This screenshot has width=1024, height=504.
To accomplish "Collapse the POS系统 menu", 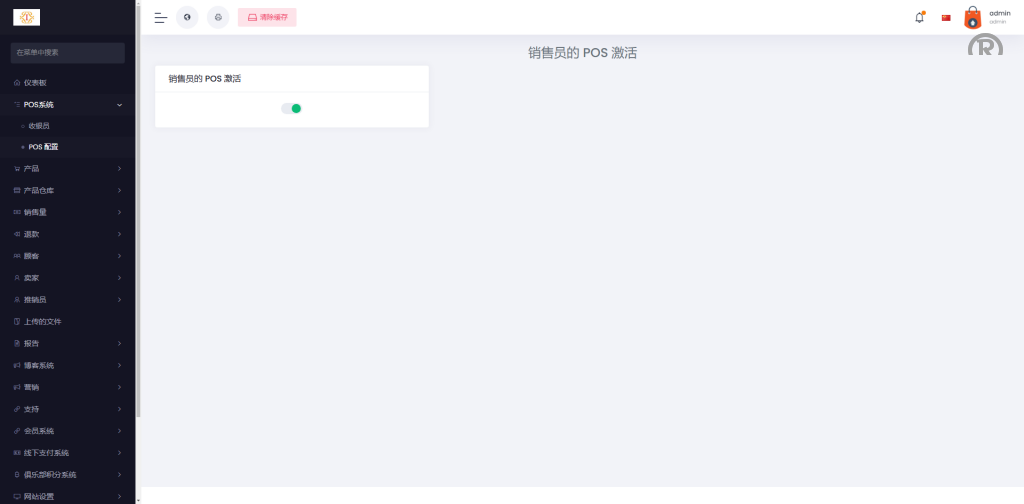I will click(x=68, y=104).
